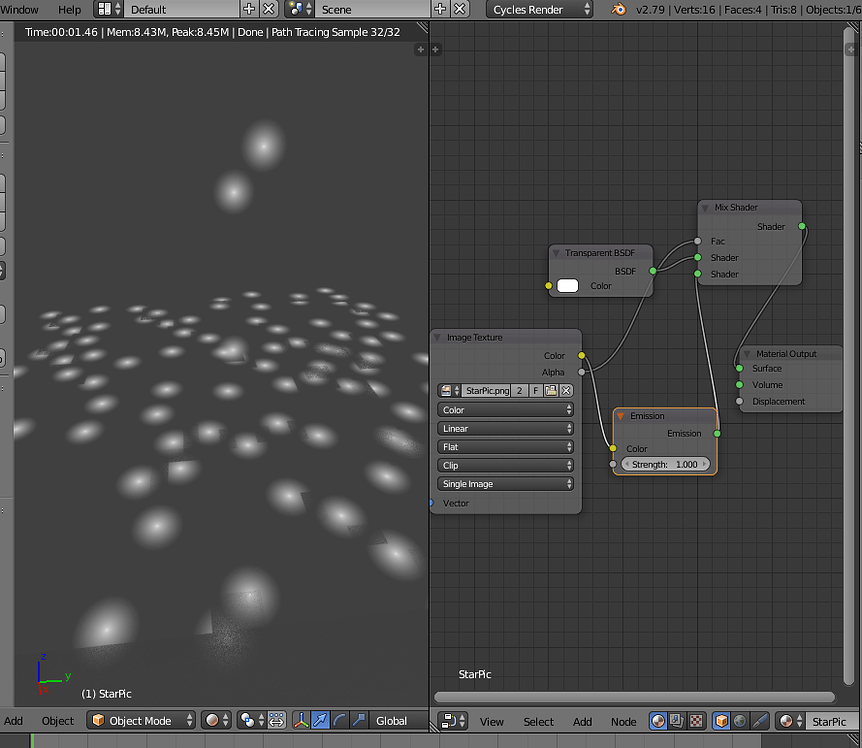Open the Object Mode dropdown
This screenshot has height=748, width=862.
[141, 721]
